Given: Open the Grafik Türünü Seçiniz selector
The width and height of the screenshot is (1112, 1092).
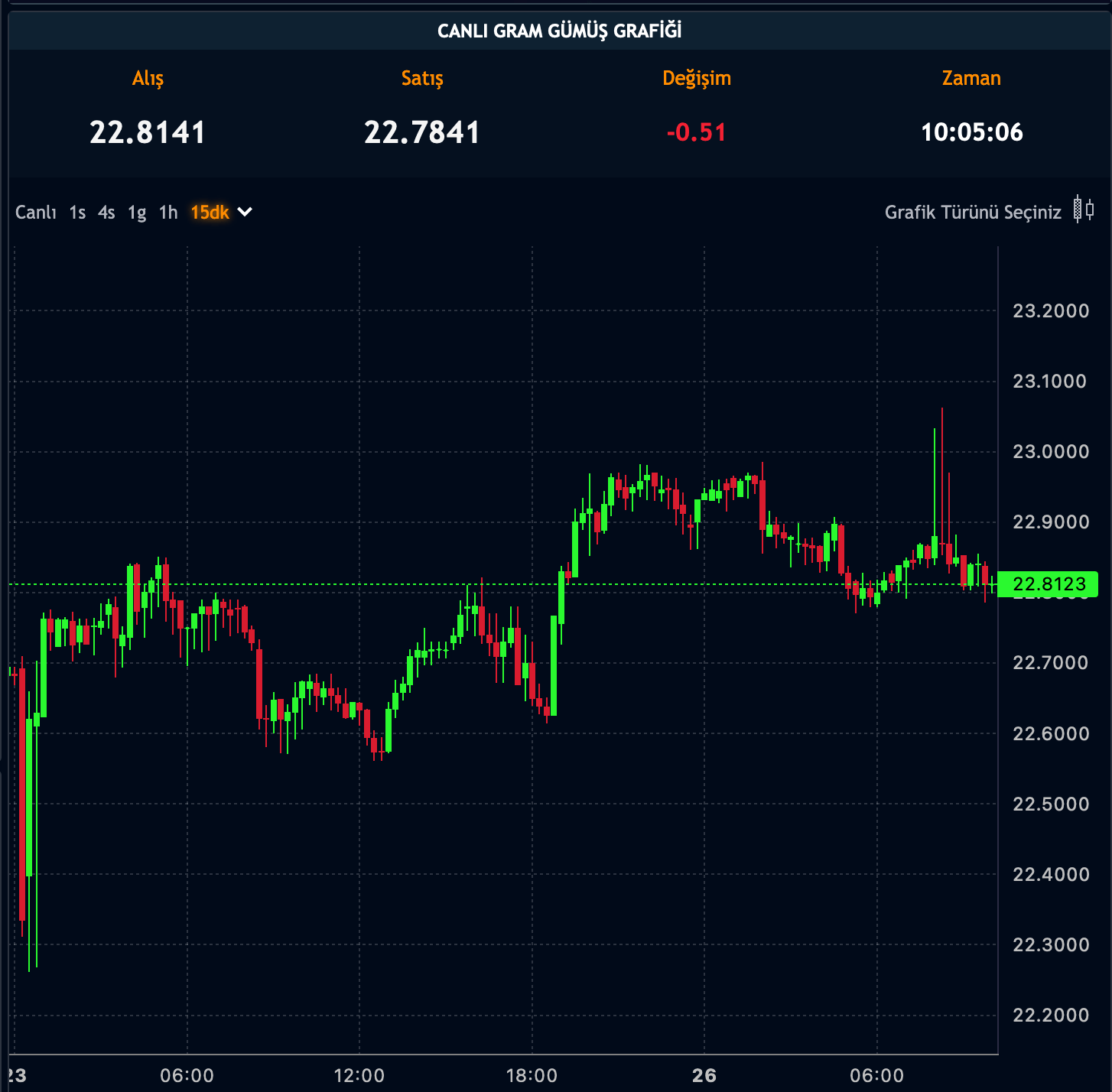Looking at the screenshot, I should [972, 213].
